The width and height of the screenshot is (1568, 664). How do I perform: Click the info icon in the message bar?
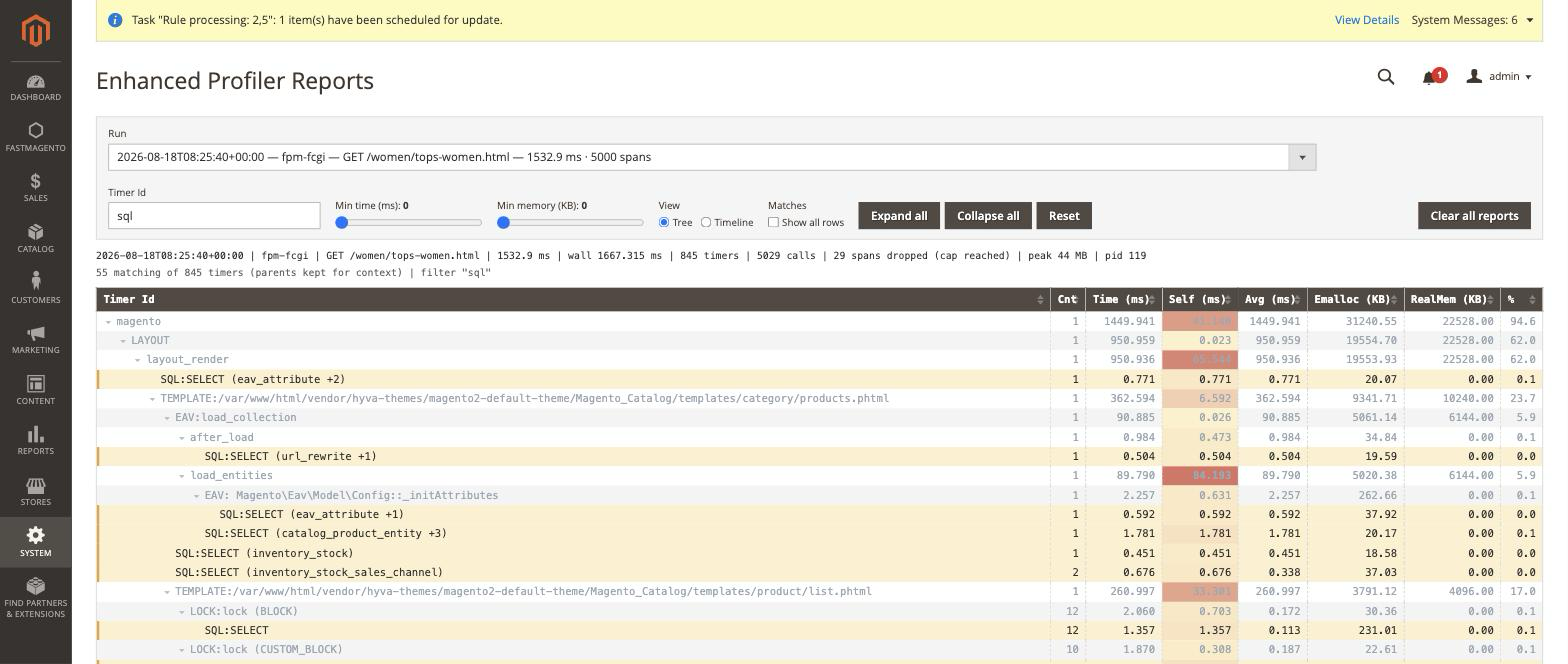point(114,20)
